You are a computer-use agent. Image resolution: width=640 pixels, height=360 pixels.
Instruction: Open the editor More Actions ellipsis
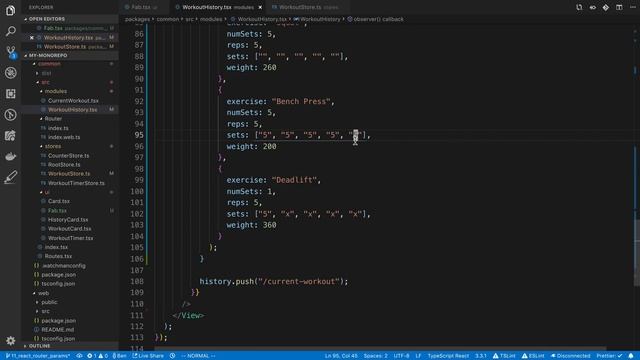(x=633, y=7)
